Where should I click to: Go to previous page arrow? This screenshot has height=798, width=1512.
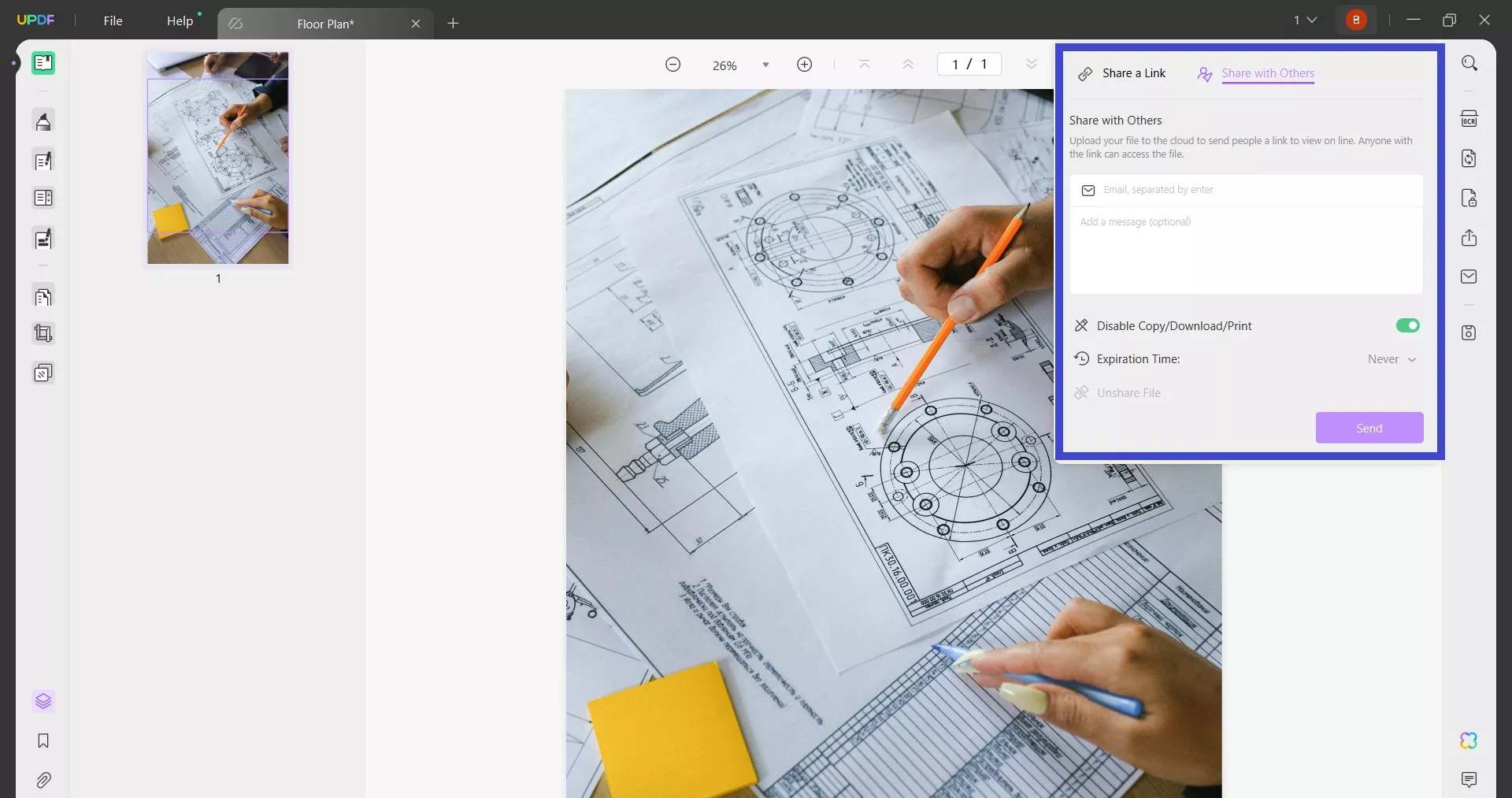coord(907,65)
